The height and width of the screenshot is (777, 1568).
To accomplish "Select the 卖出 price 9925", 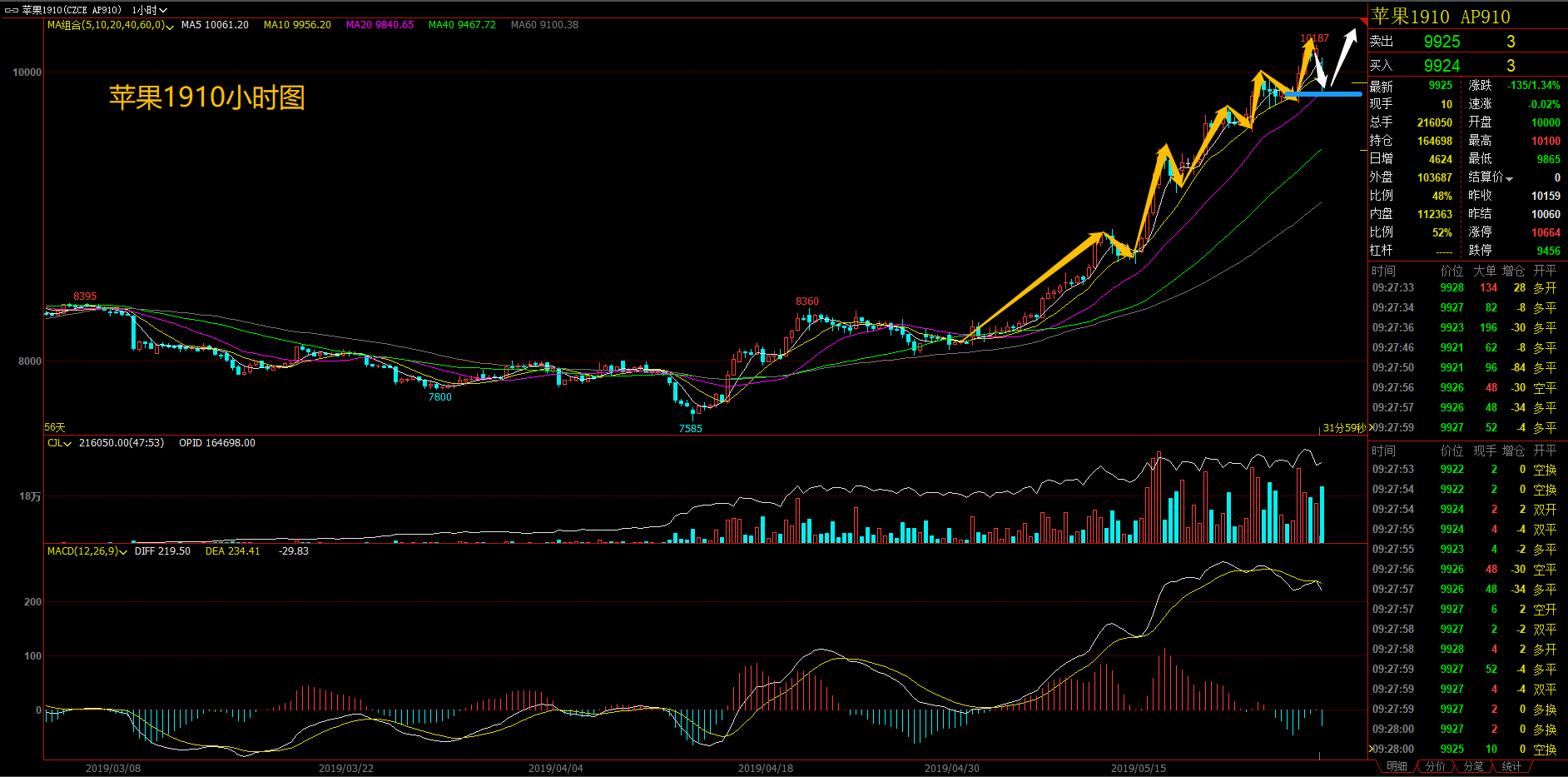I will point(1441,42).
